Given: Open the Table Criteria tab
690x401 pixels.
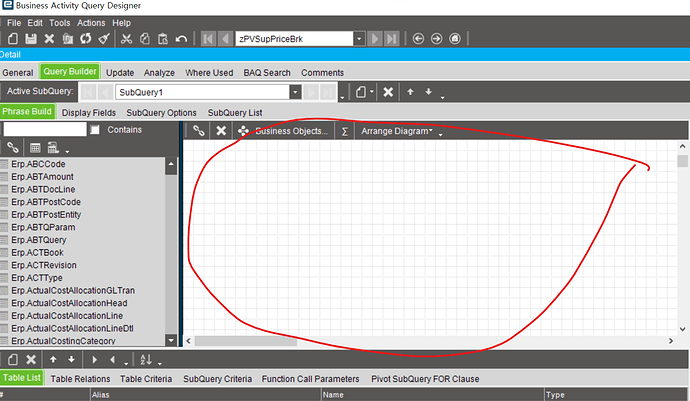Looking at the screenshot, I should pos(146,379).
